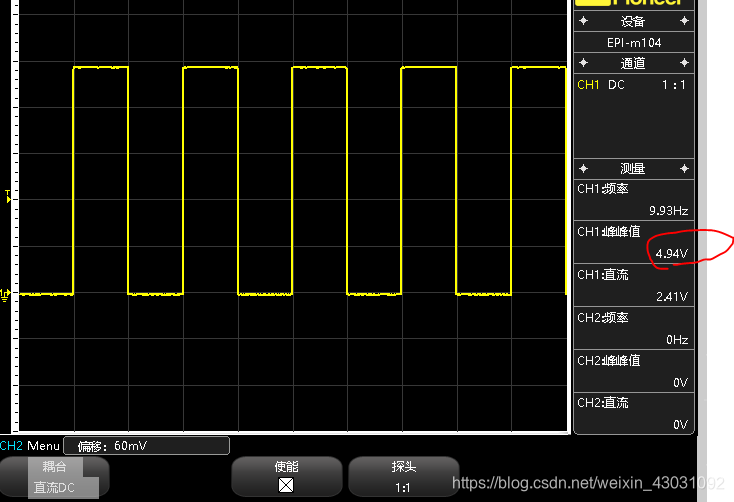Open the 设备 device section header
This screenshot has height=502, width=734.
click(634, 21)
